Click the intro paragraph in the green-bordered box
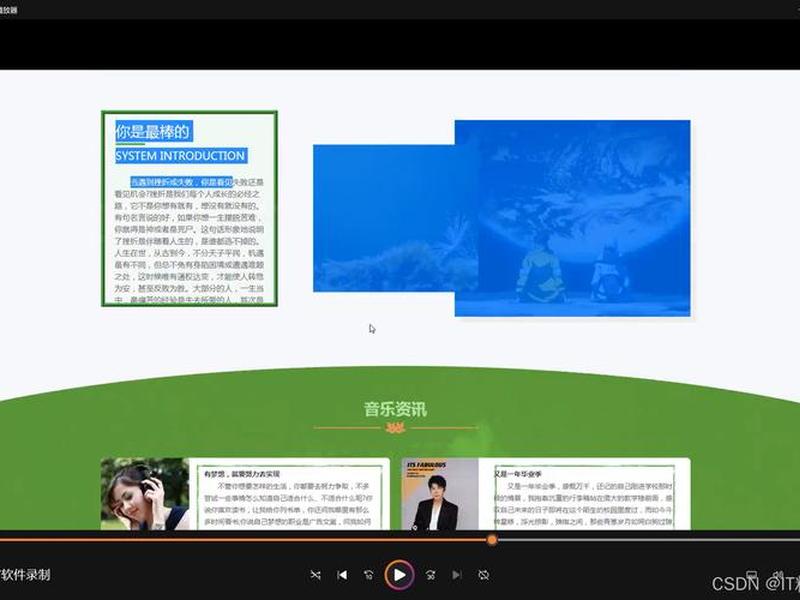The image size is (800, 600). pos(189,241)
